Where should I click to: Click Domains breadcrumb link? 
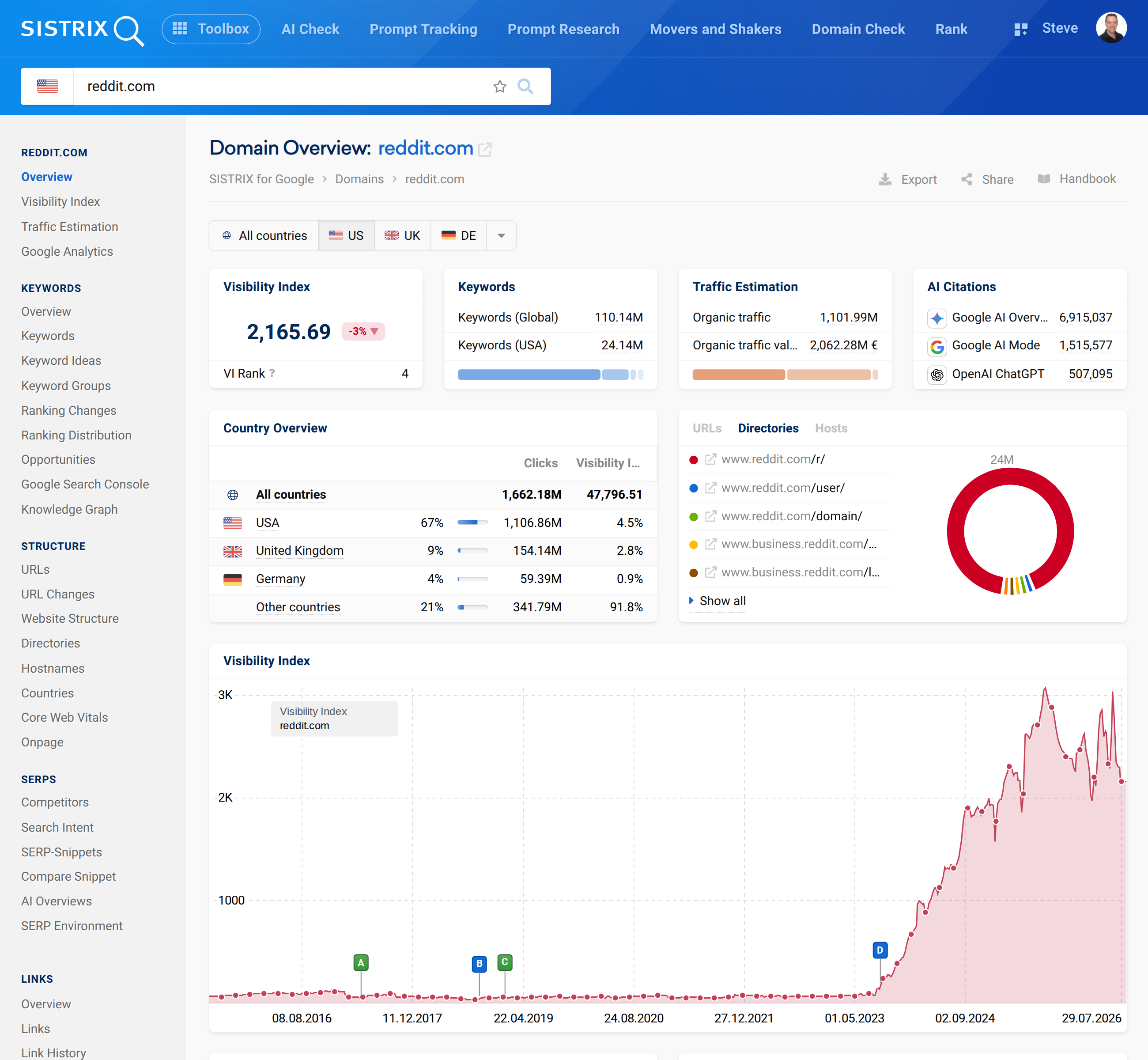(x=359, y=179)
